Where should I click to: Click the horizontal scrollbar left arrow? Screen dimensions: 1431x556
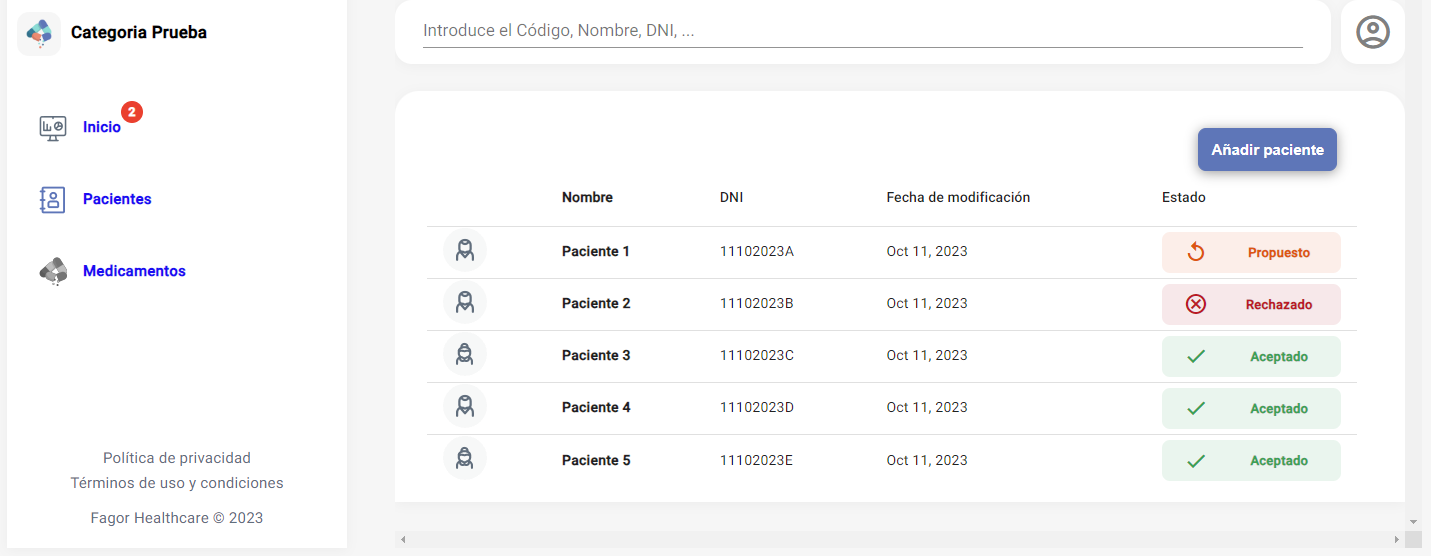tap(403, 540)
